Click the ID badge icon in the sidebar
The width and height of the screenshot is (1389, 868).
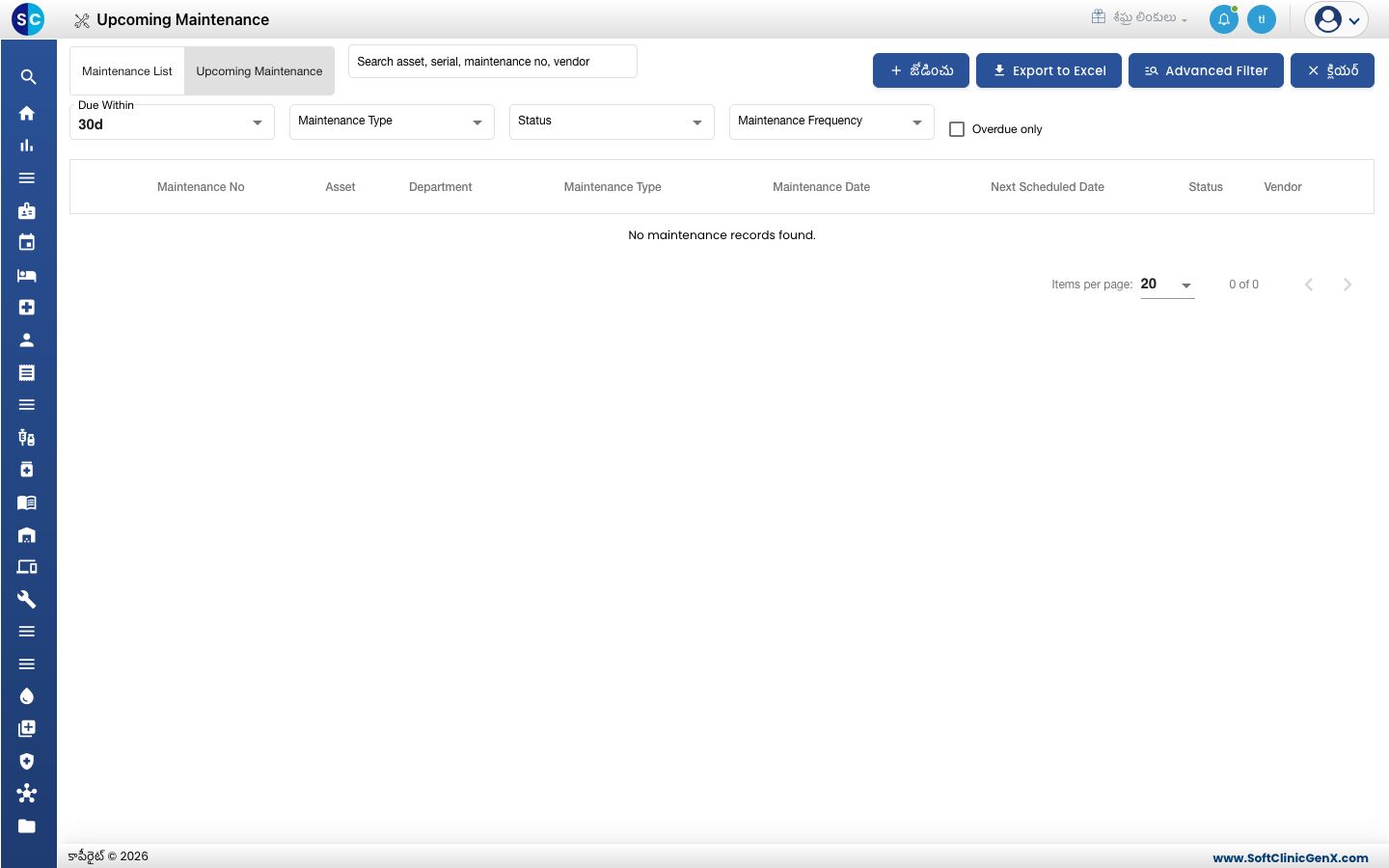tap(27, 210)
